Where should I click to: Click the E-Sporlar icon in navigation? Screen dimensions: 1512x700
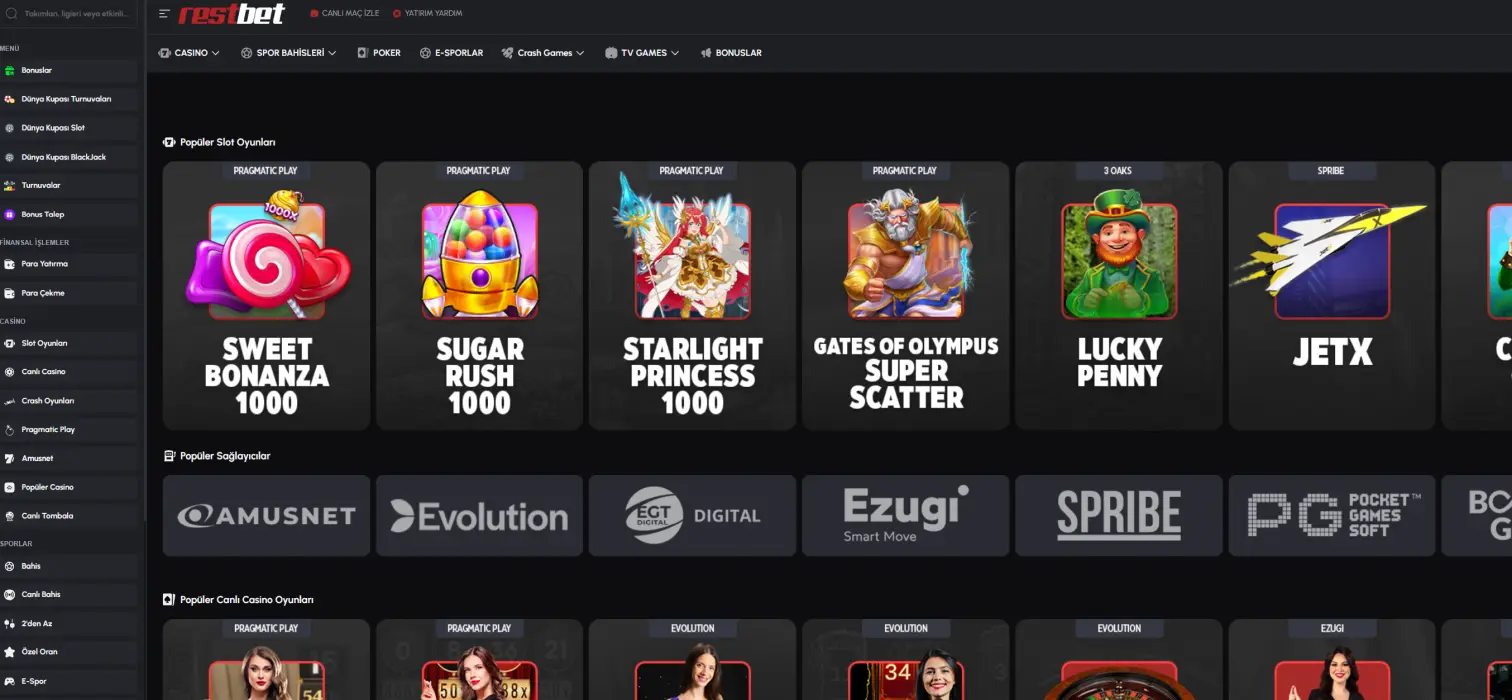(425, 53)
